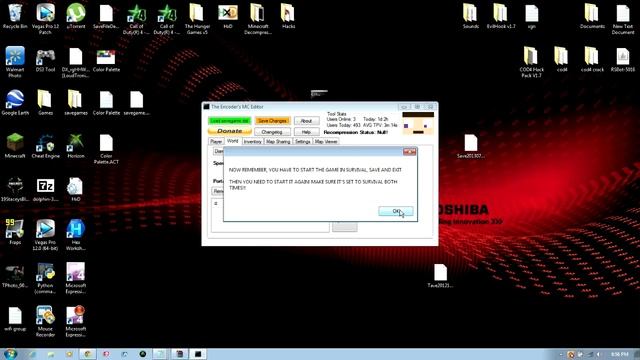Screen dimensions: 640x360
Task: Open the Documents folder icon
Action: [x=592, y=17]
